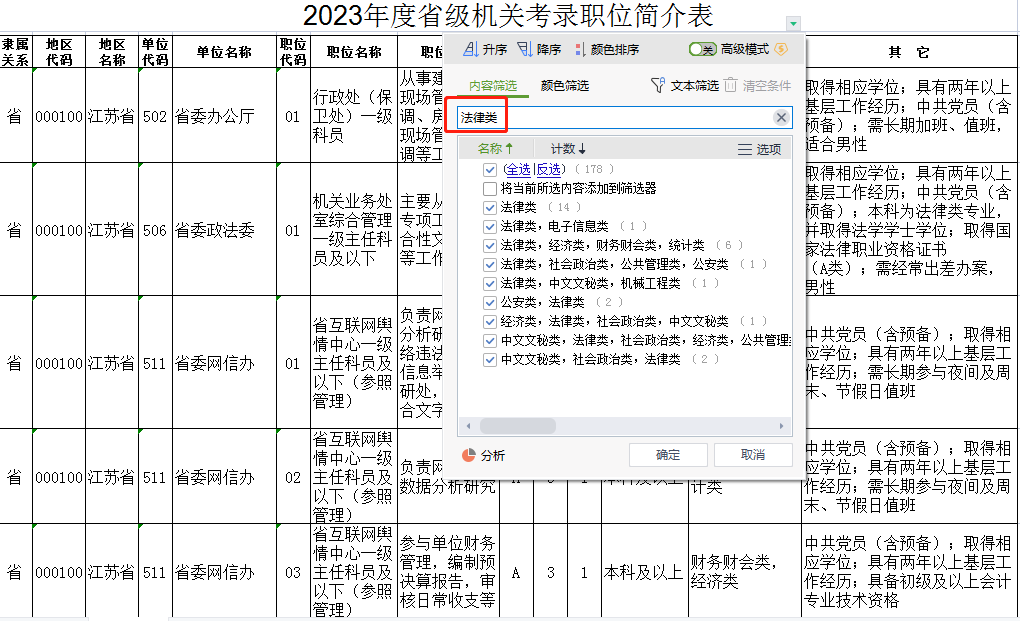Uncheck 经济类，法律类，社会政治类，中文文秘类 item
This screenshot has width=1020, height=621.
point(490,322)
